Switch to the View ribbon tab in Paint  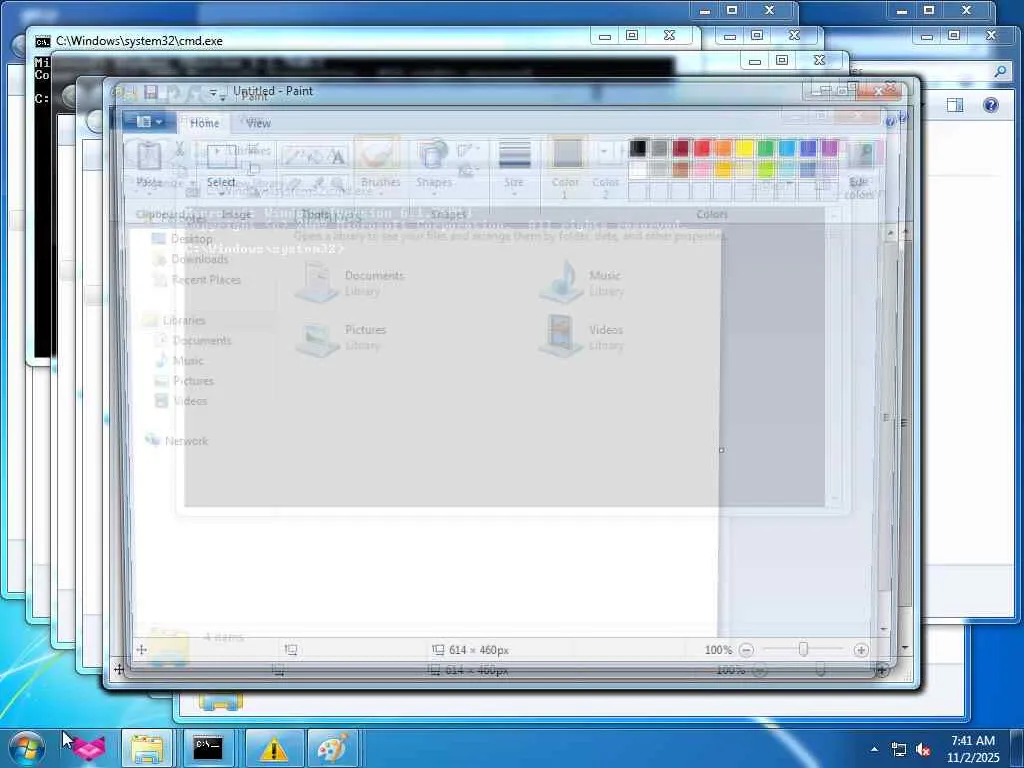(259, 123)
